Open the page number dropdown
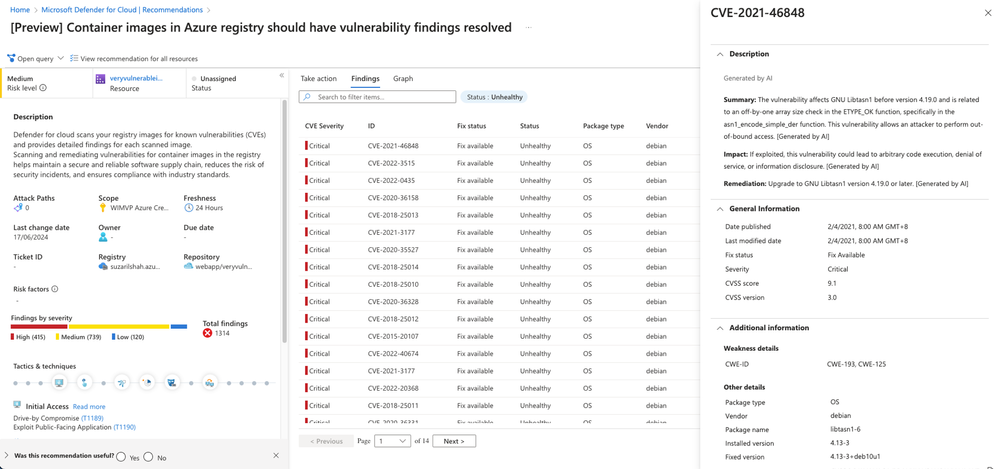The height and width of the screenshot is (469, 999). [393, 441]
